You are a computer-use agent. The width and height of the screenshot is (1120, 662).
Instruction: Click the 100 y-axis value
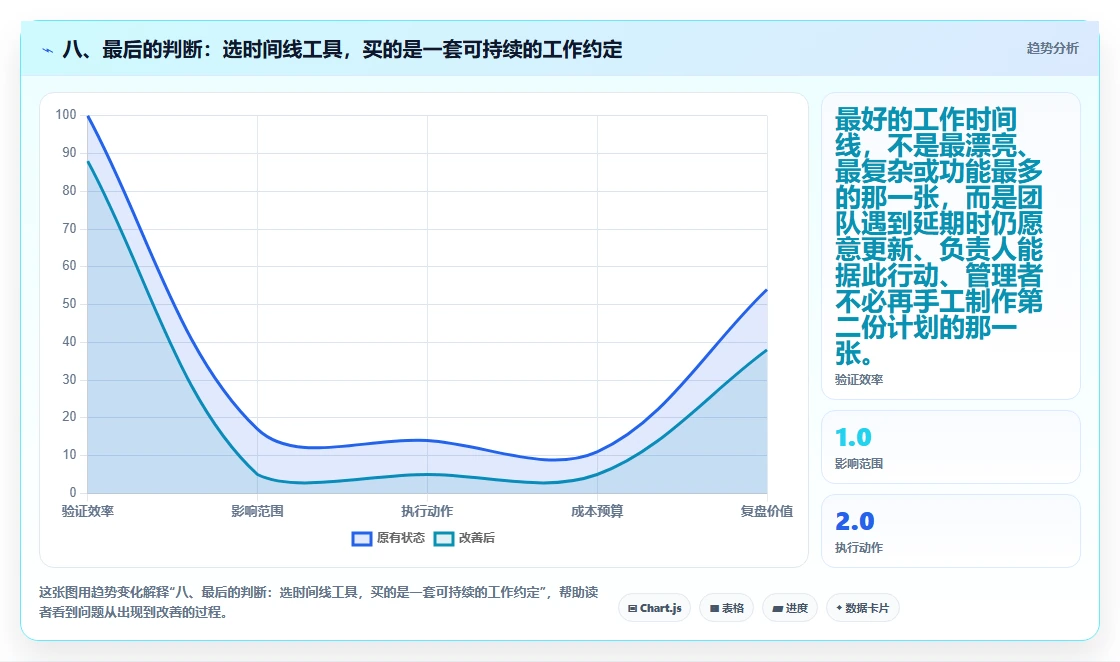66,115
